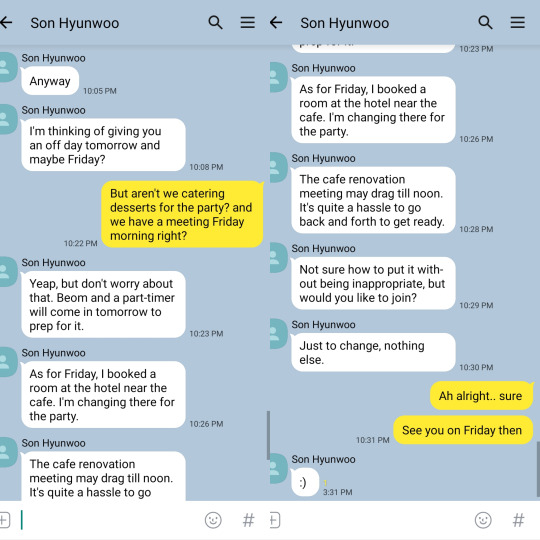Tap the hashtag icon in left chat
540x540 pixels.
pyautogui.click(x=248, y=520)
